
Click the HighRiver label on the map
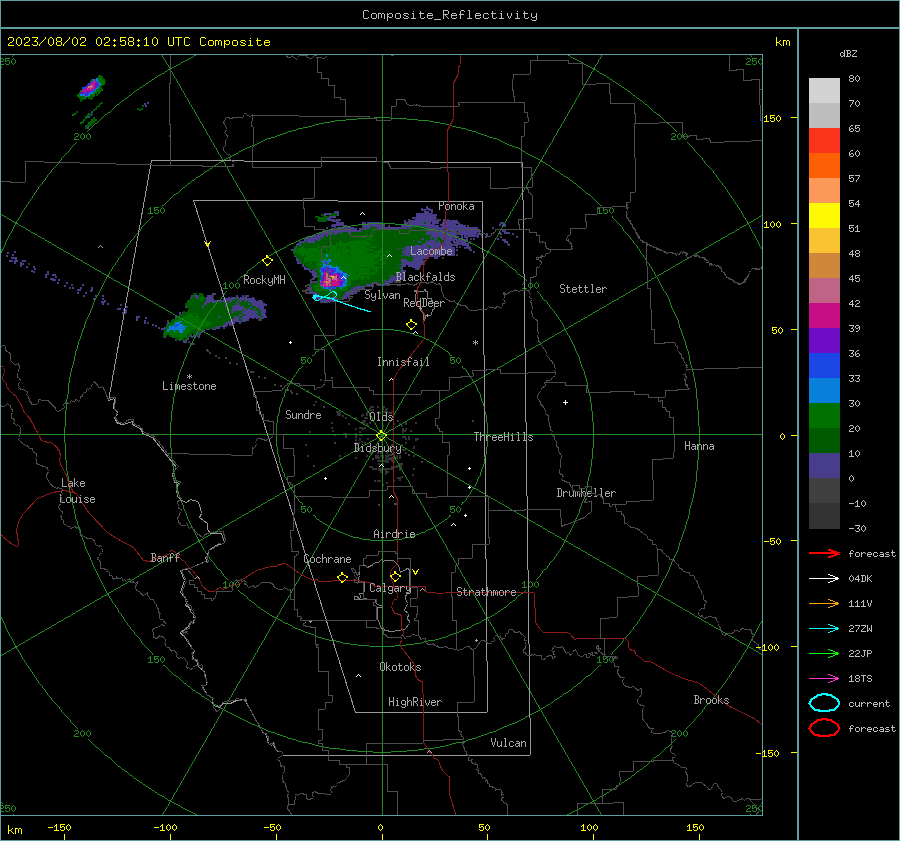(415, 702)
